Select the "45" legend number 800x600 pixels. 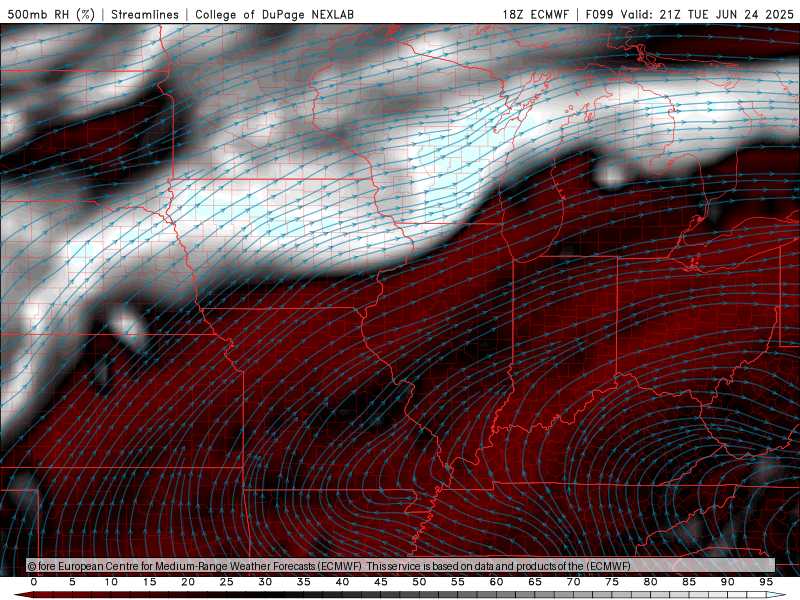click(381, 582)
